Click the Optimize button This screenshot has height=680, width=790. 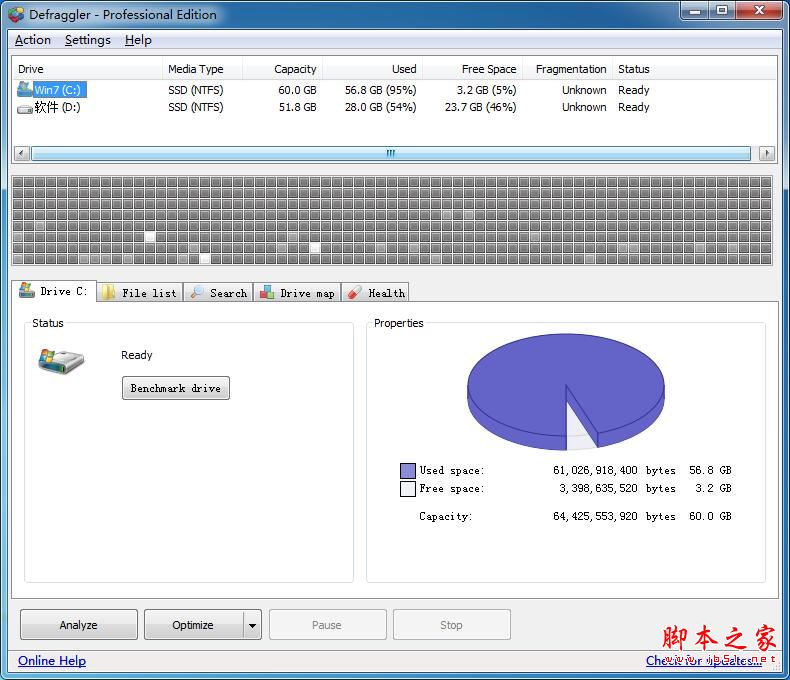coord(193,625)
